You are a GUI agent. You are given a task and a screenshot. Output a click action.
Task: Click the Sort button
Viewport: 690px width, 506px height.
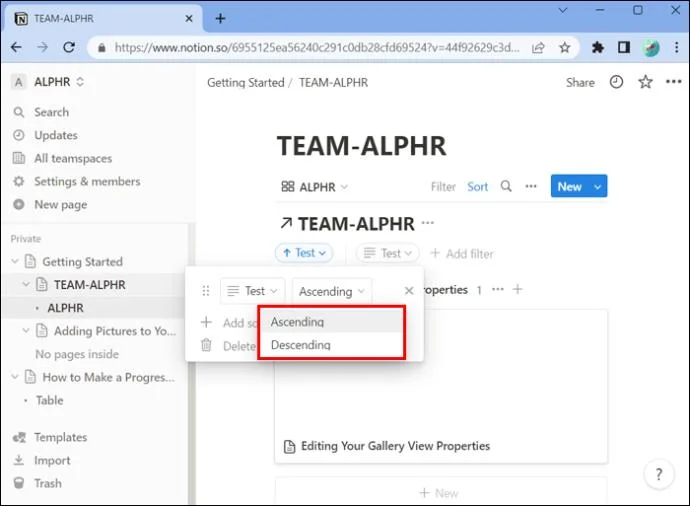tap(477, 187)
